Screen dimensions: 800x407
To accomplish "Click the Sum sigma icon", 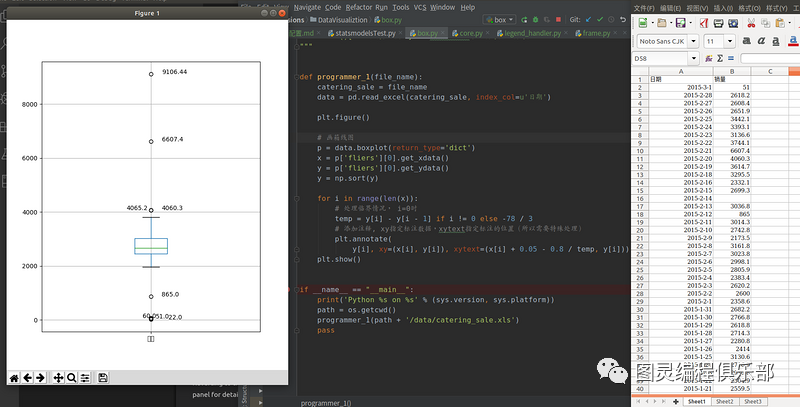I will pyautogui.click(x=720, y=59).
